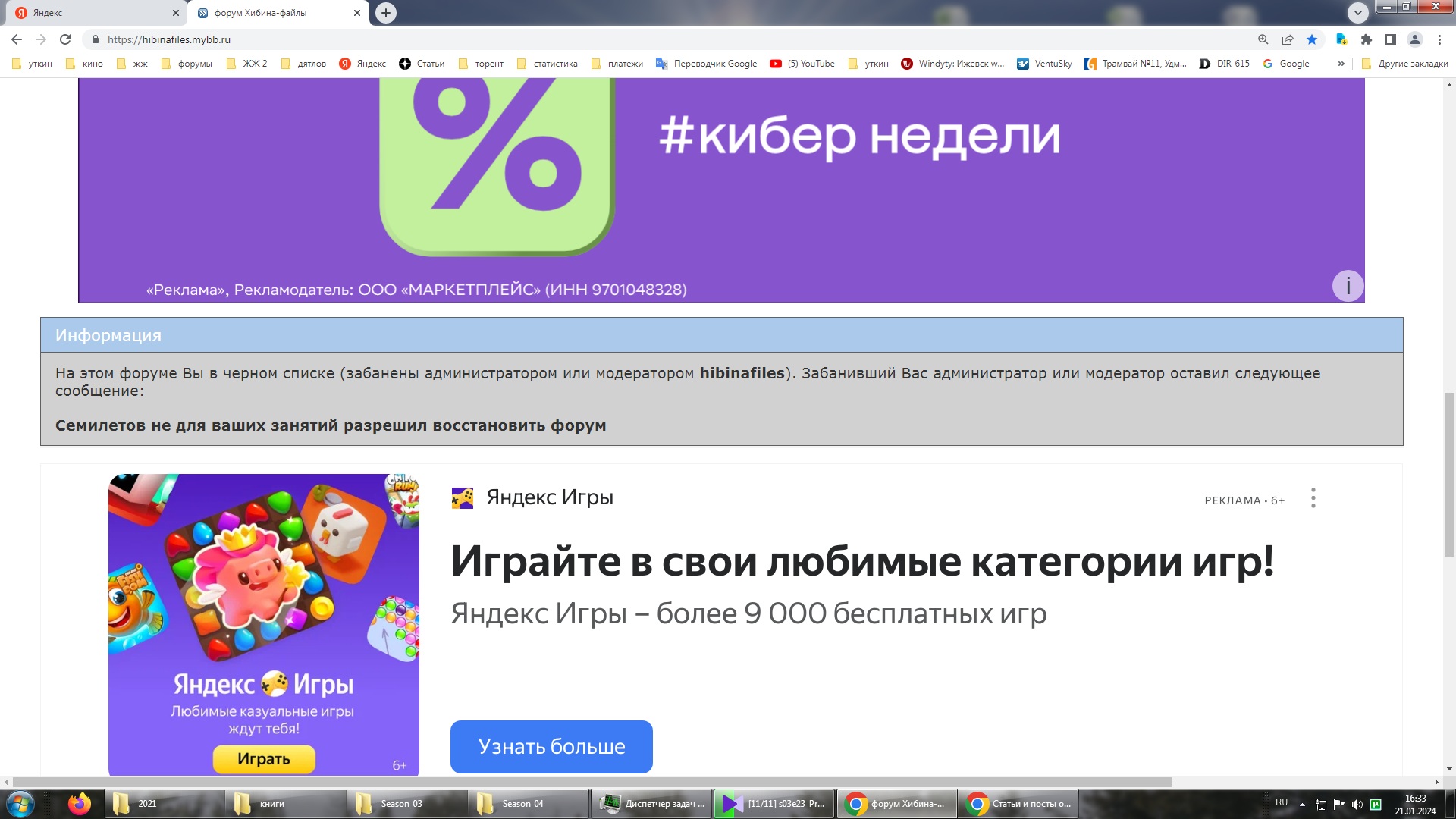Open the форумы bookmark folder

(187, 64)
